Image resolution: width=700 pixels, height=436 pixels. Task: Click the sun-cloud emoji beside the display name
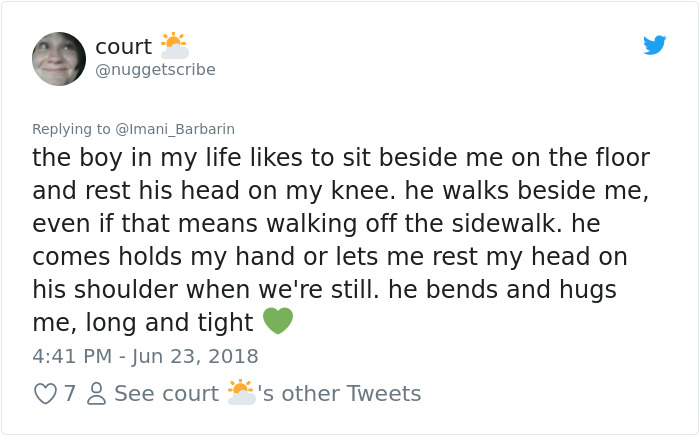pos(174,45)
